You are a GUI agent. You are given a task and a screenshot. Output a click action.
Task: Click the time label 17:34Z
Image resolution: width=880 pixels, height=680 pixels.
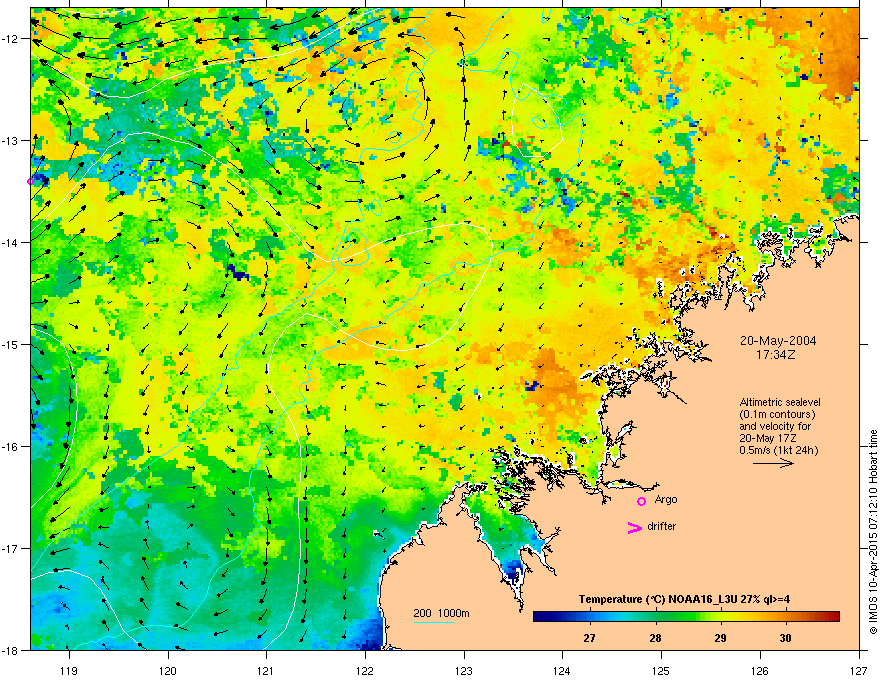(776, 355)
